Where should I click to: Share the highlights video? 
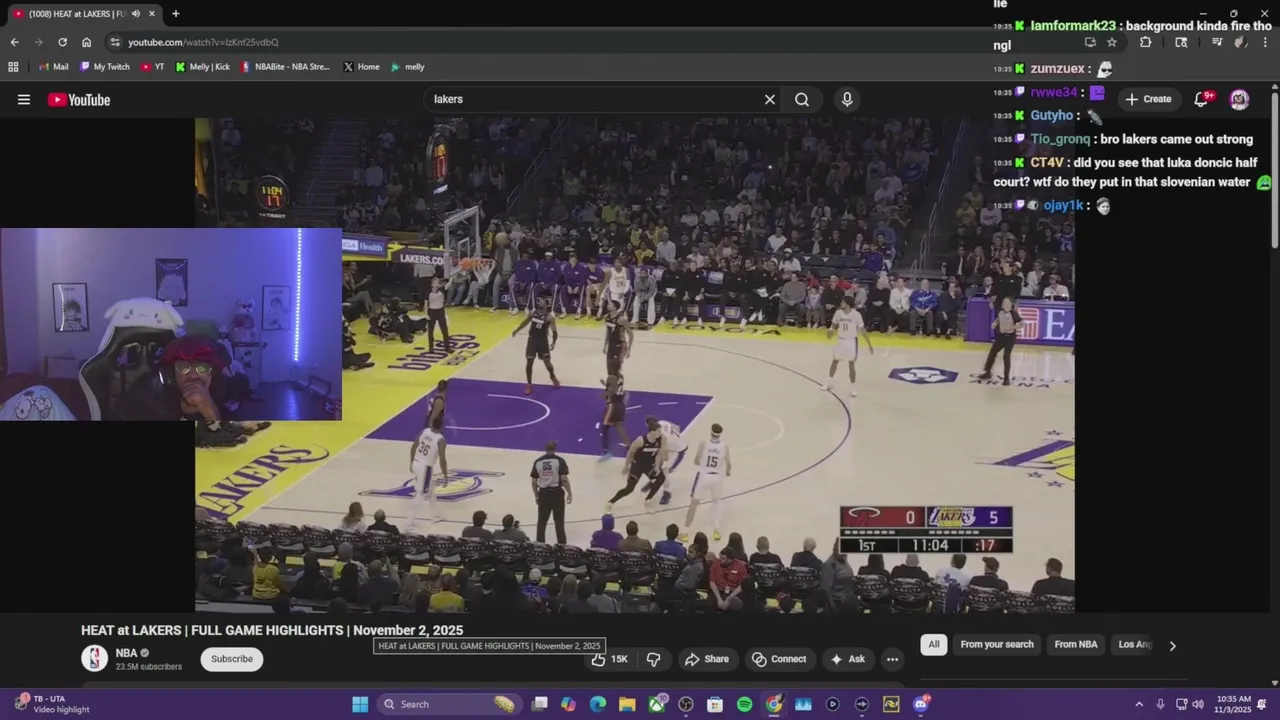(707, 659)
